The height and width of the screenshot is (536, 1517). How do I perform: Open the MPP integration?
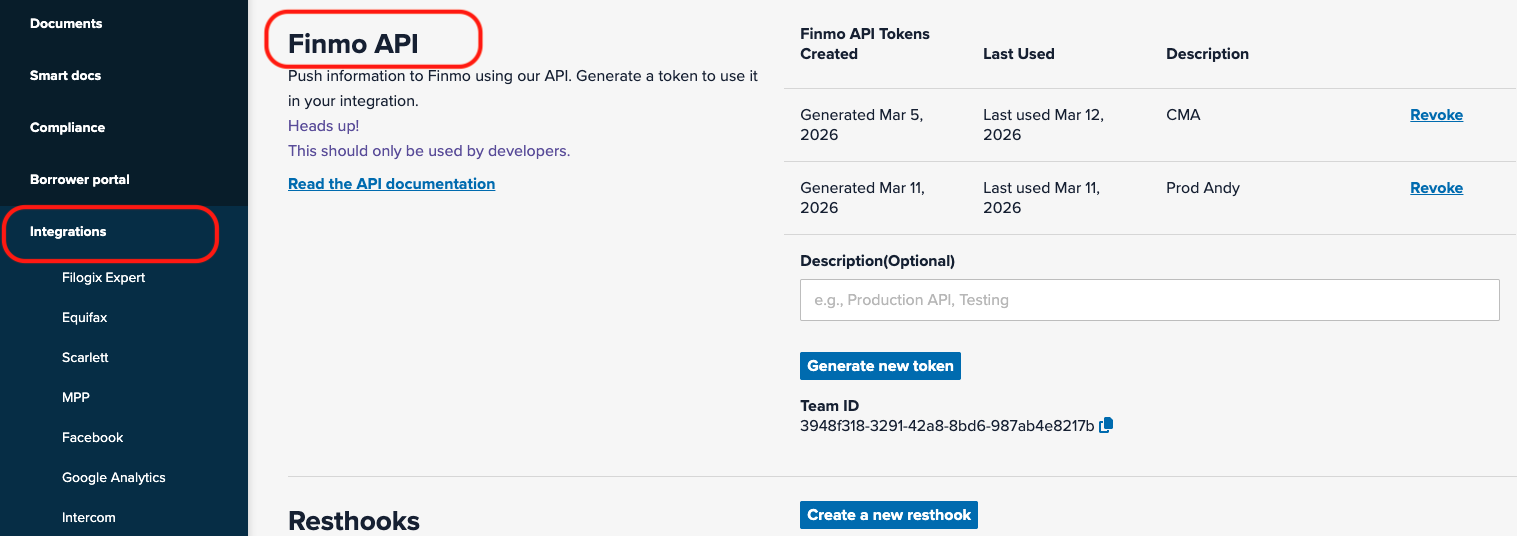[76, 397]
